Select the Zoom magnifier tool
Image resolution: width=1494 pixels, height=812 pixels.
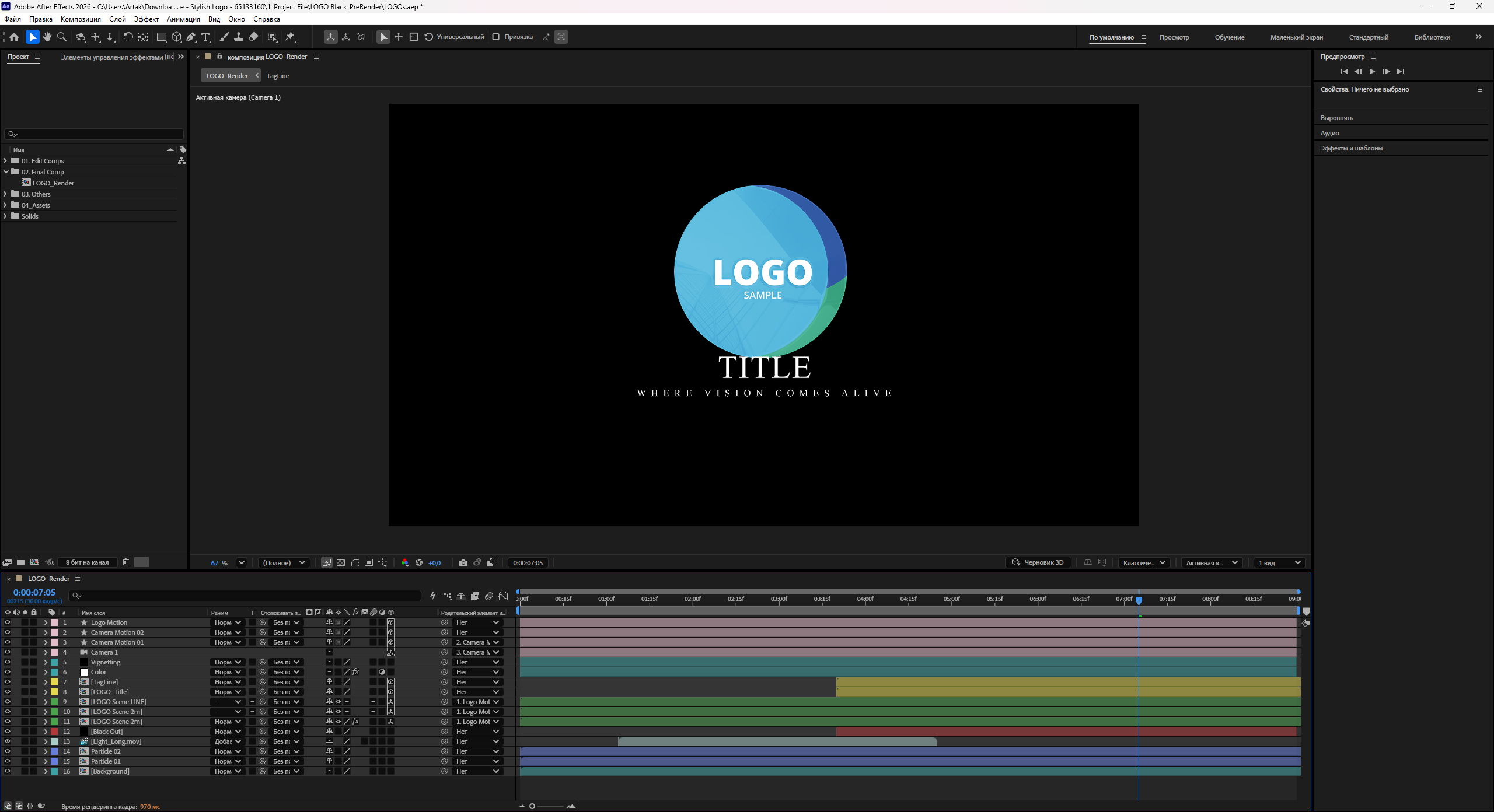[62, 37]
